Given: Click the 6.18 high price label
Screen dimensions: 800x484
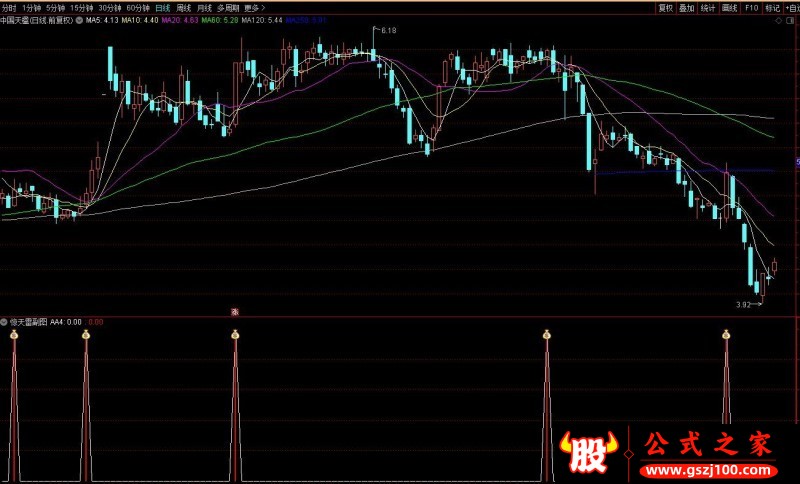Looking at the screenshot, I should click(x=388, y=31).
